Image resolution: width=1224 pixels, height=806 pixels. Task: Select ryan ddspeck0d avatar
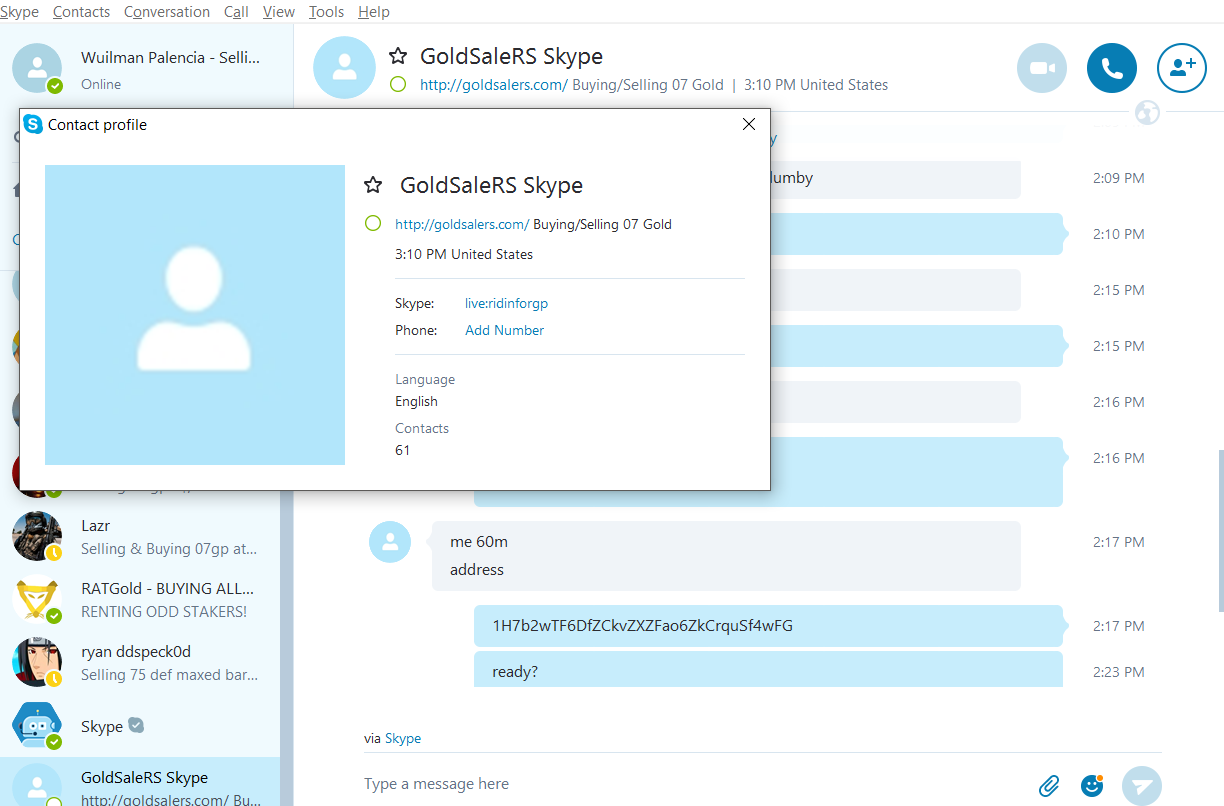(x=37, y=663)
